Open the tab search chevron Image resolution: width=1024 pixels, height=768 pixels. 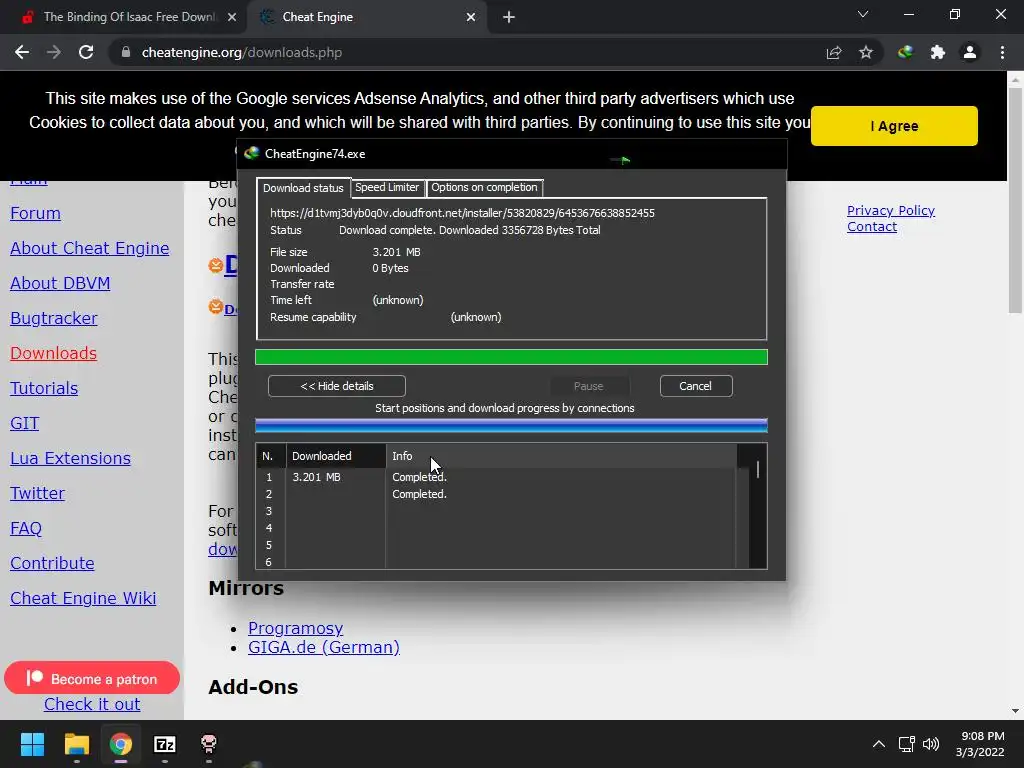[x=863, y=14]
